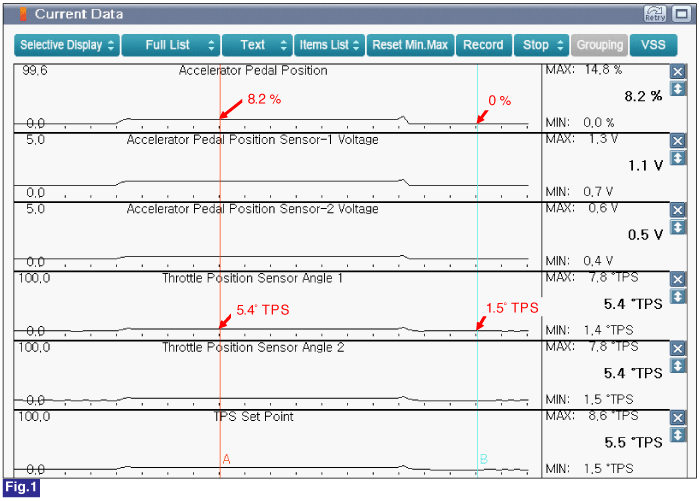Expand the Accelerator Pedal Position graph height
Image resolution: width=700 pixels, height=501 pixels.
678,88
